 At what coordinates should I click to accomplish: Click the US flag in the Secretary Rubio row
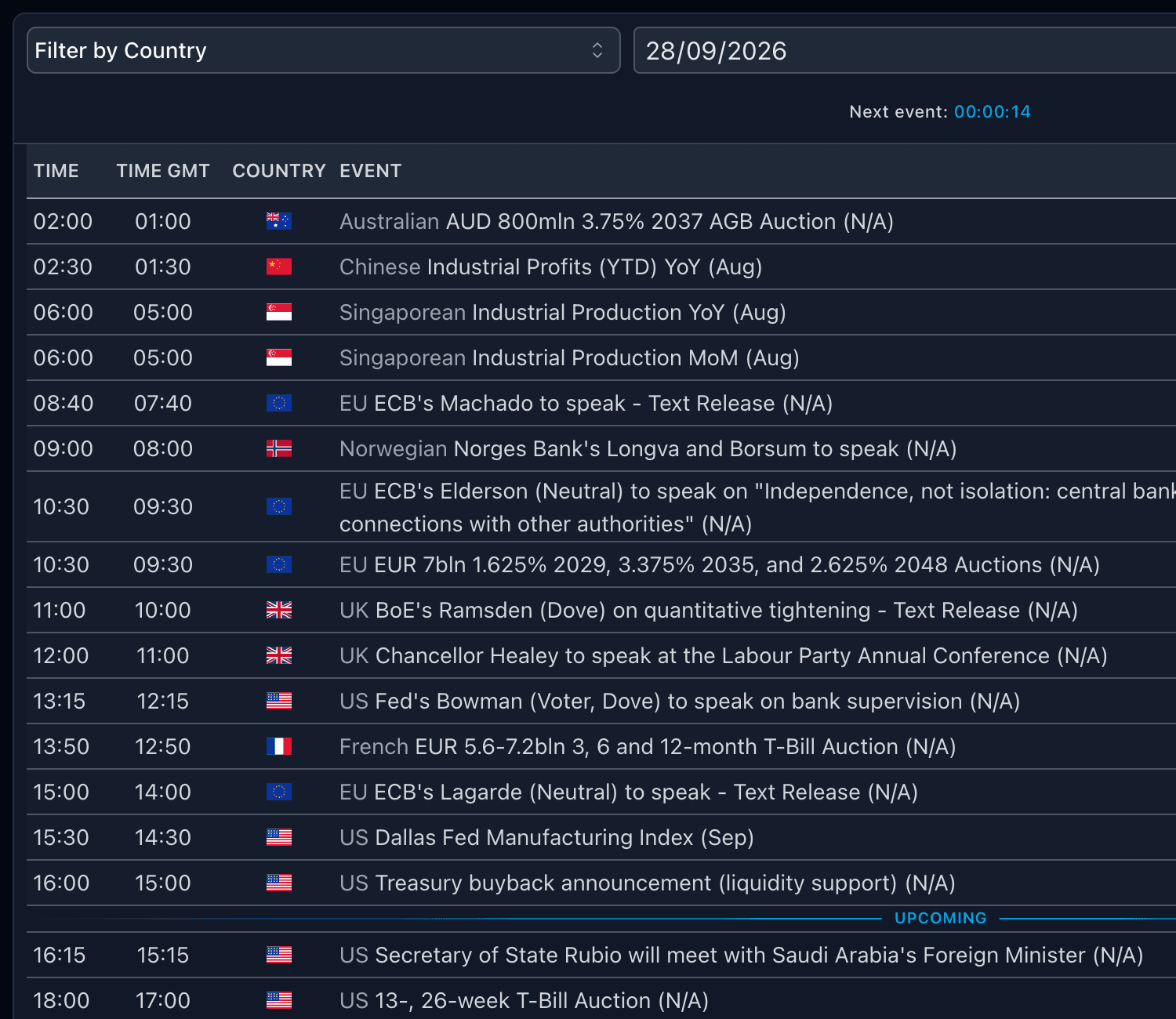(x=279, y=955)
